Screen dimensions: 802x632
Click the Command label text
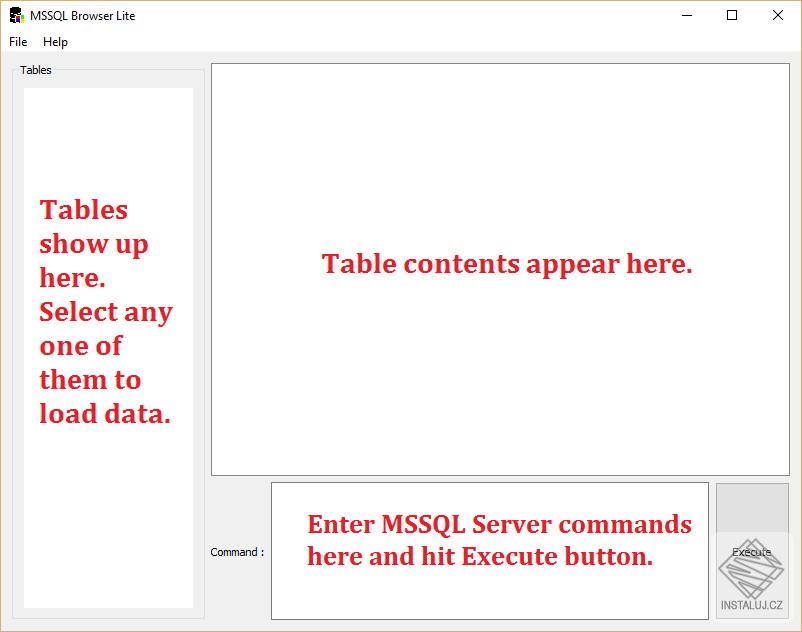[x=236, y=551]
